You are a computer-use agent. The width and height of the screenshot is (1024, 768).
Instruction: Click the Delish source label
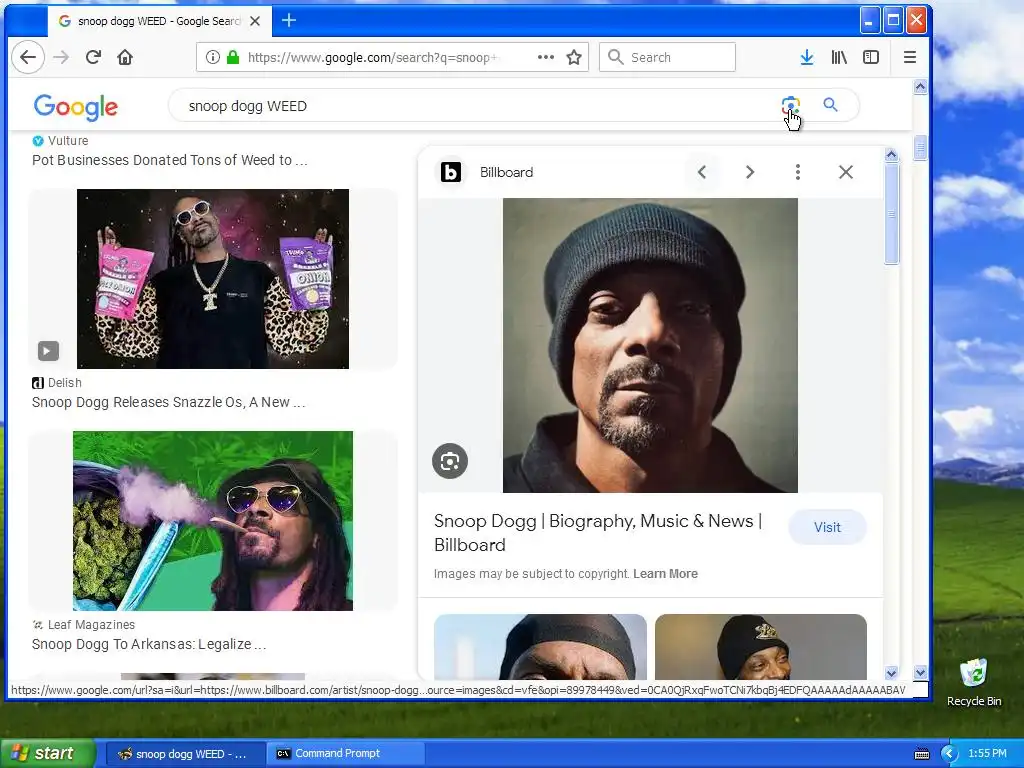(x=65, y=383)
